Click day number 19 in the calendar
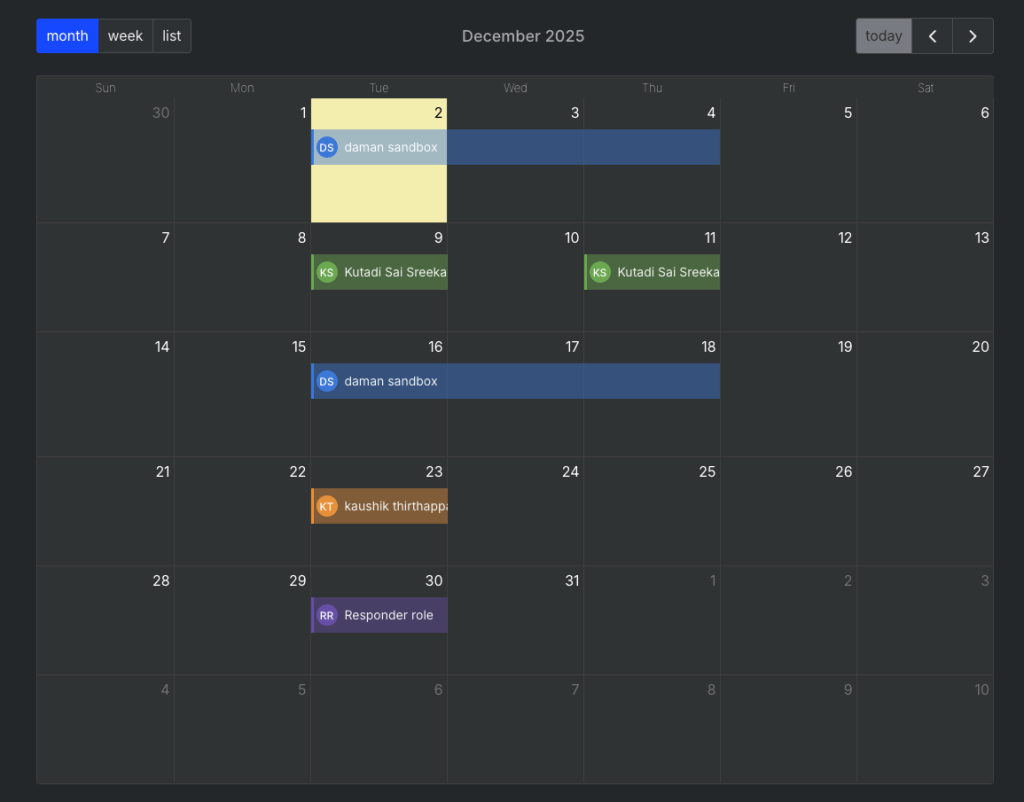Viewport: 1024px width, 802px height. pos(844,347)
